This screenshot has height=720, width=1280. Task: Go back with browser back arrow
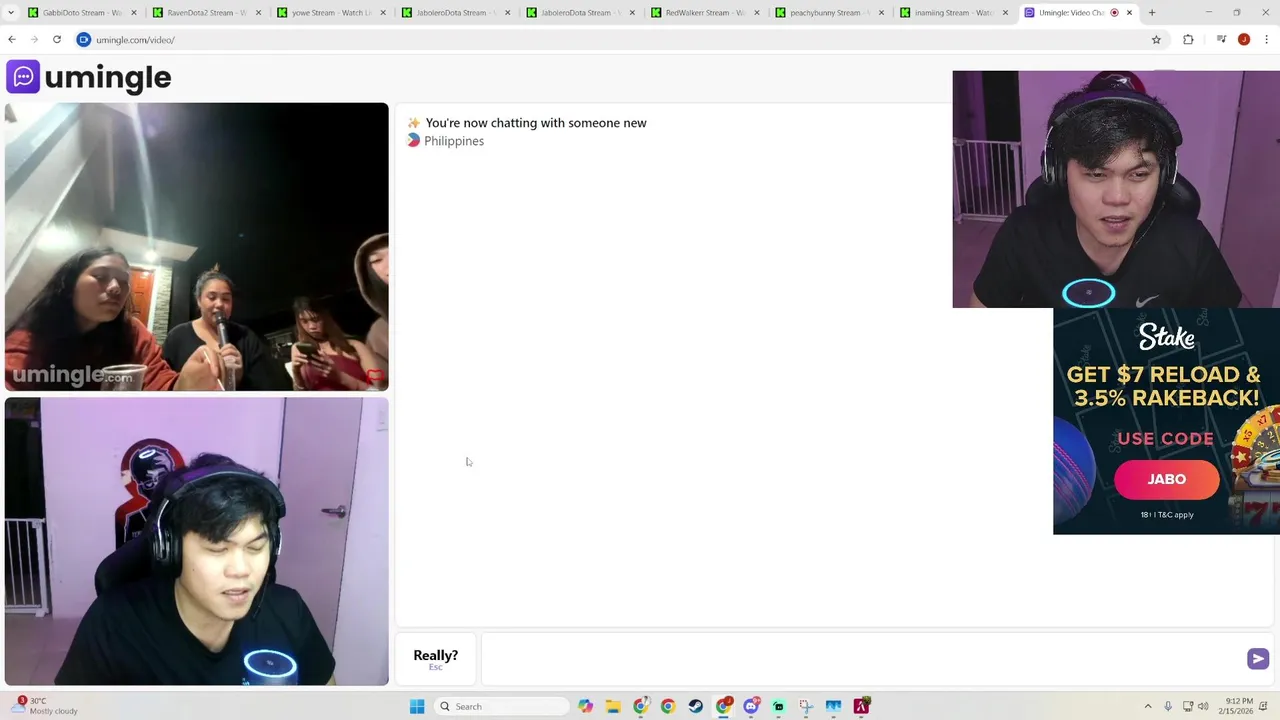12,40
